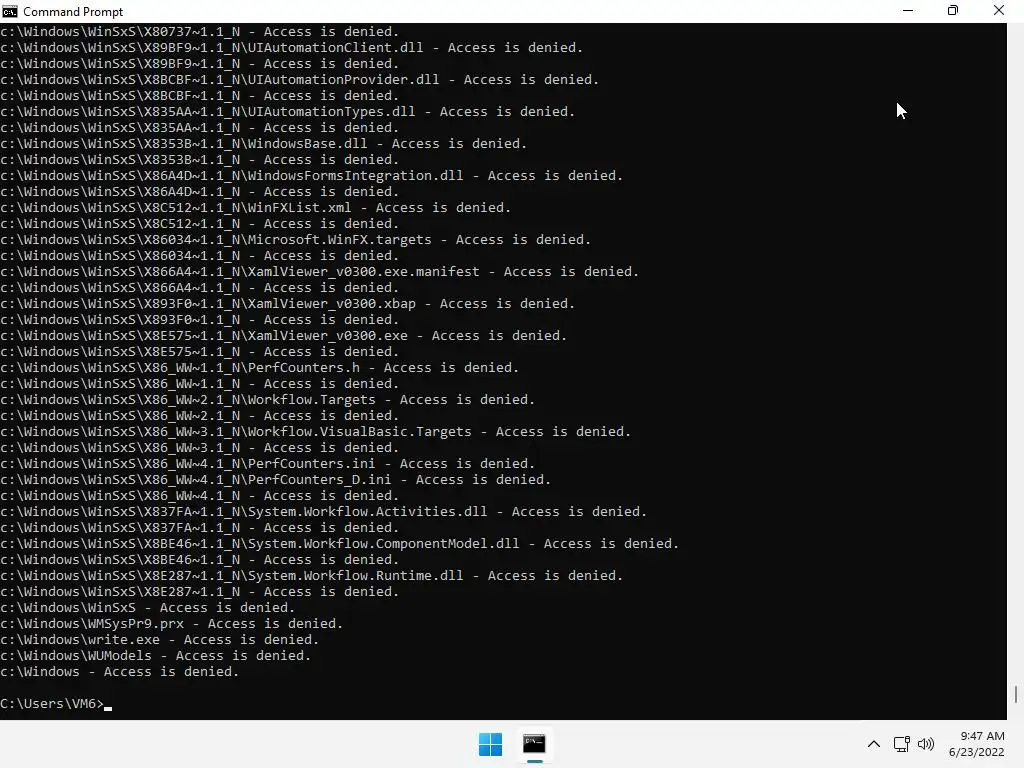The width and height of the screenshot is (1024, 768).
Task: Minimize the Command Prompt window
Action: [x=908, y=11]
